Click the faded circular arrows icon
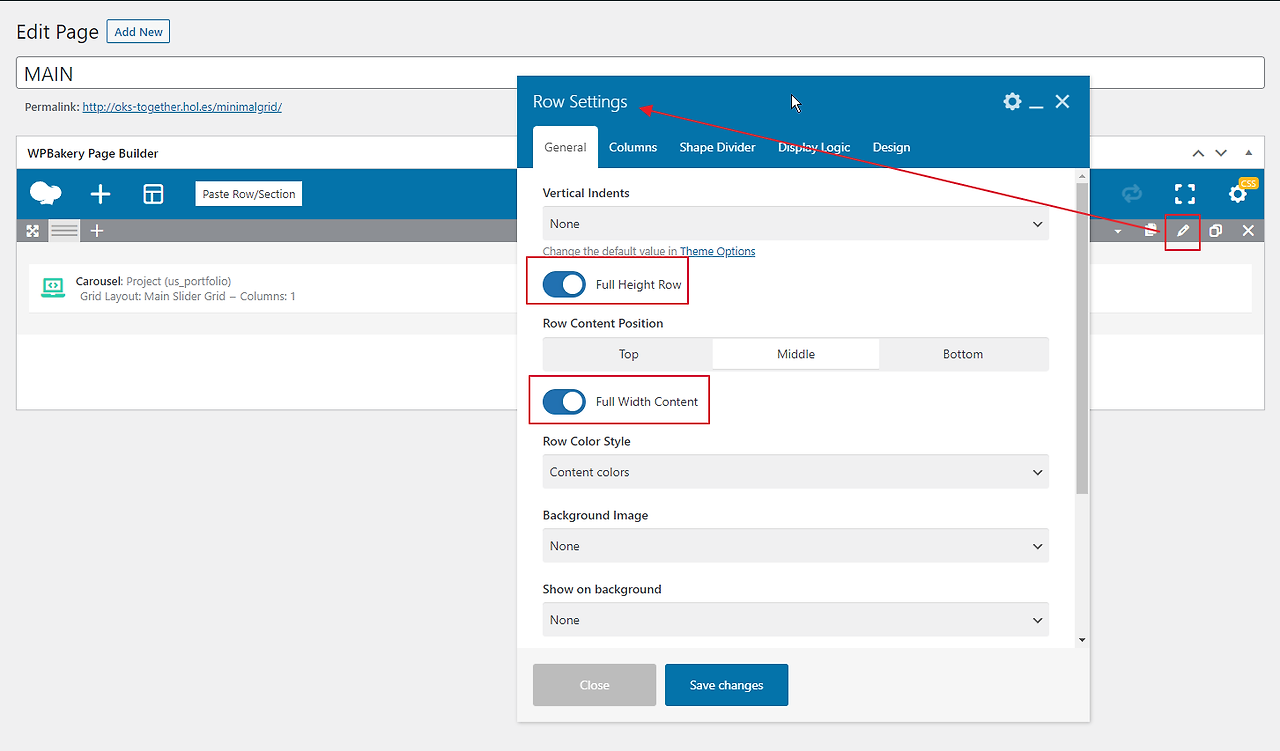The width and height of the screenshot is (1280, 751). [x=1132, y=194]
